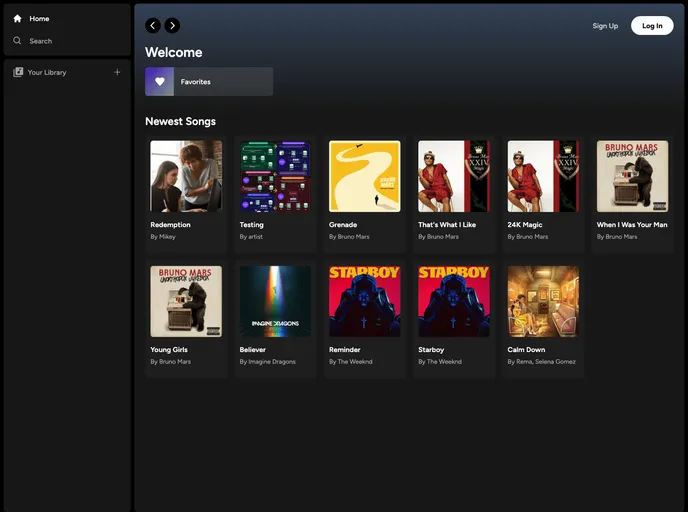
Task: Click the song title 24K Magic
Action: point(525,225)
